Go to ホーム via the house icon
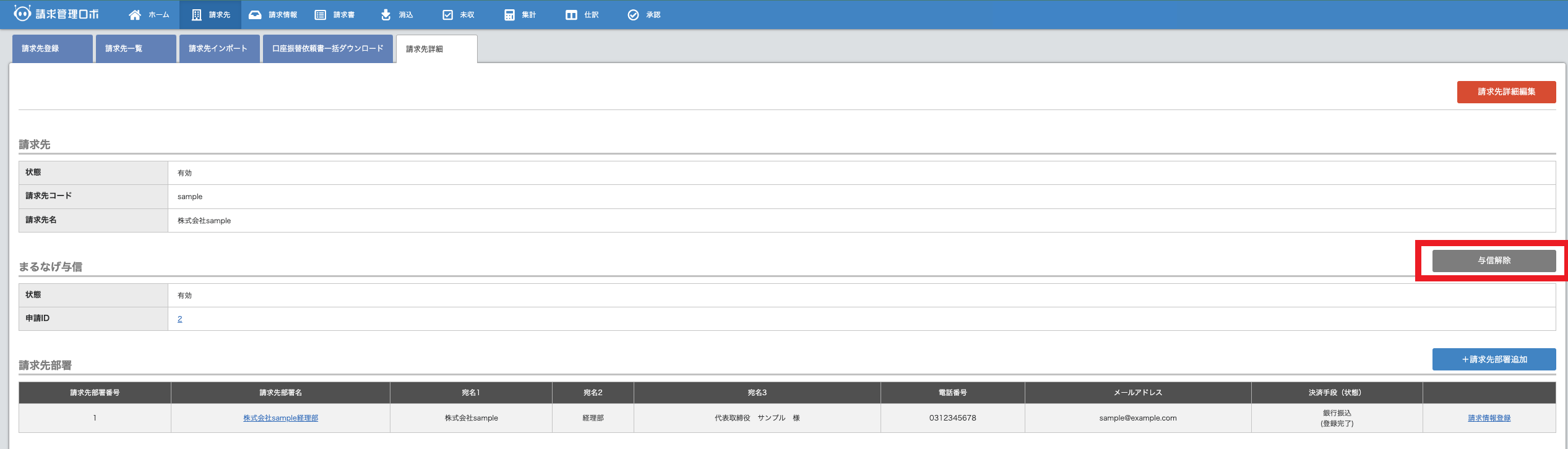1568x449 pixels. tap(135, 15)
